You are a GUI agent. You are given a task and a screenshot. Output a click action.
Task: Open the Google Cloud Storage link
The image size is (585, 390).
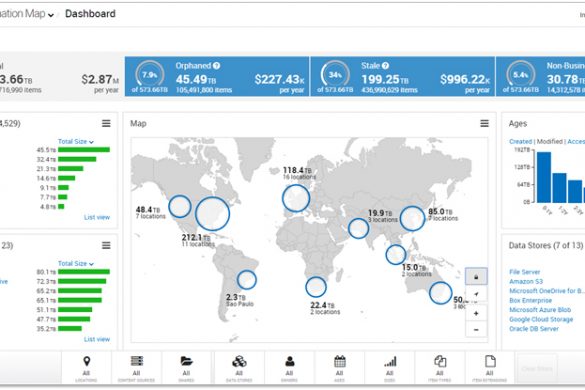pos(541,319)
